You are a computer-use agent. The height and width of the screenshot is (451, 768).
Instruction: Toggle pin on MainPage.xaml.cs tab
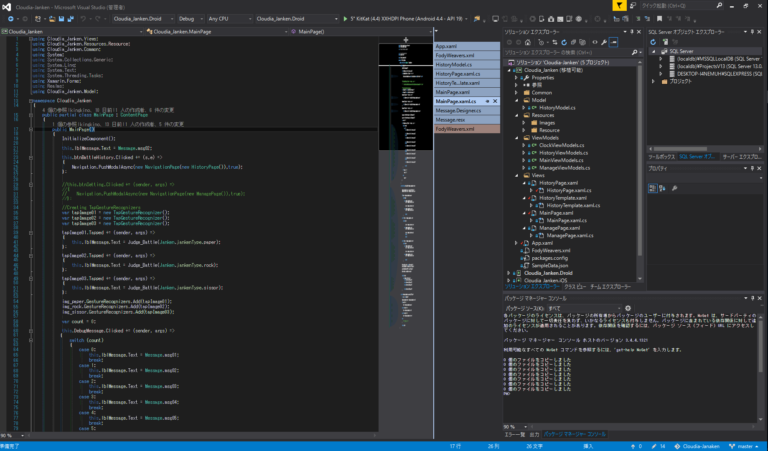486,101
